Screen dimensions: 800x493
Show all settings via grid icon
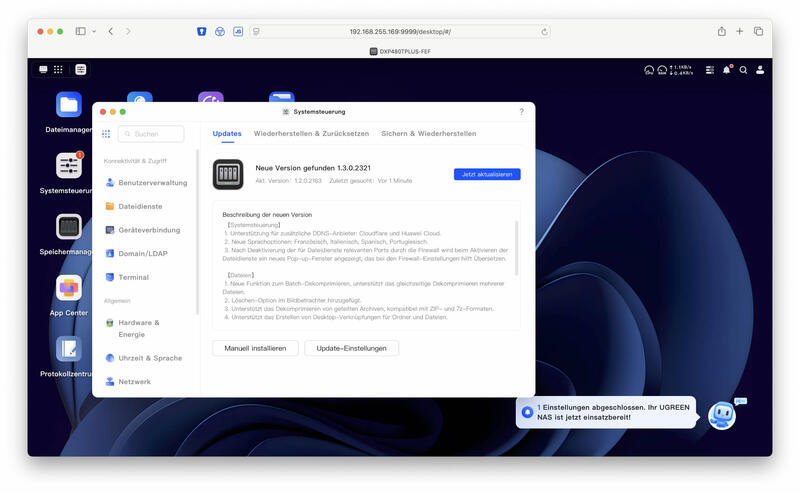coord(106,134)
